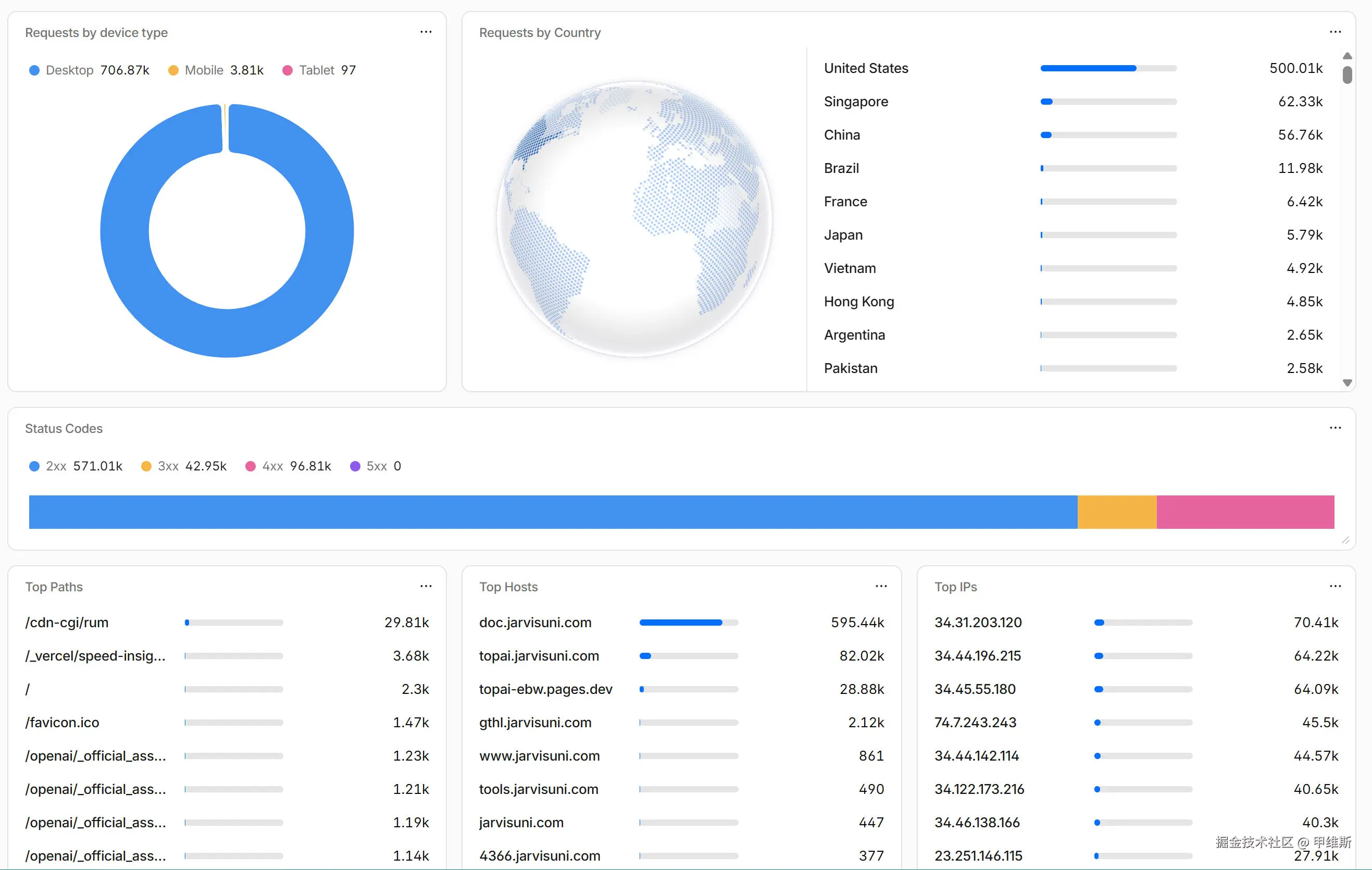Toggle Desktop series in device legend
This screenshot has height=870, width=1372.
click(x=89, y=70)
